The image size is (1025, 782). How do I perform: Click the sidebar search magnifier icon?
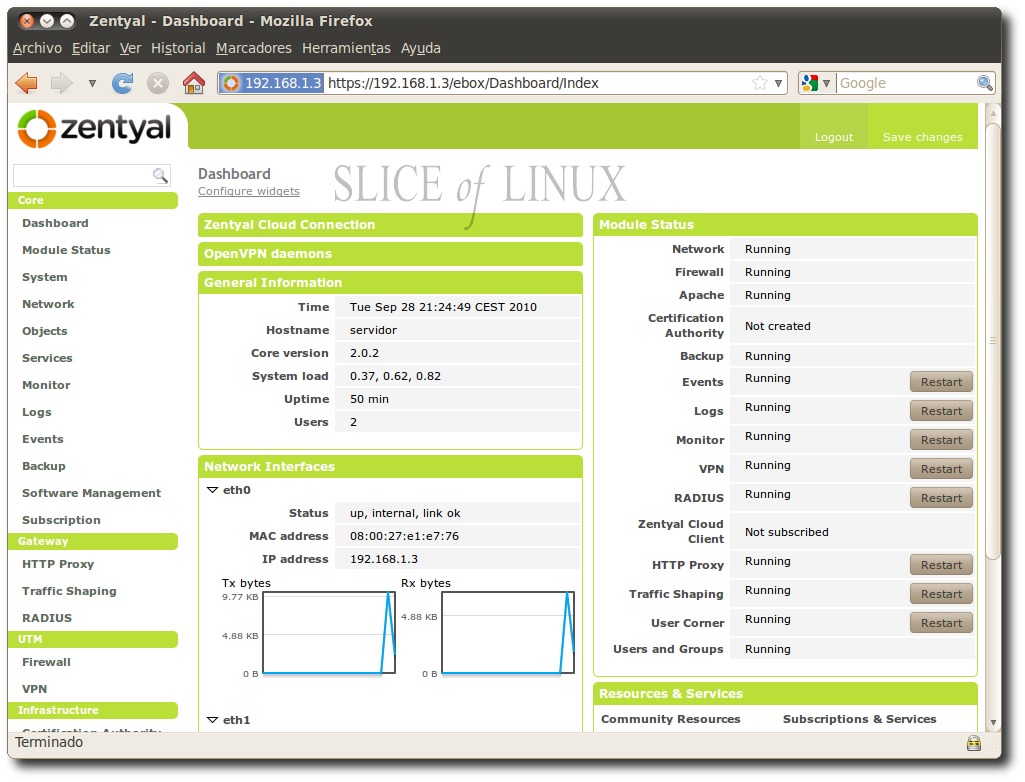(160, 175)
